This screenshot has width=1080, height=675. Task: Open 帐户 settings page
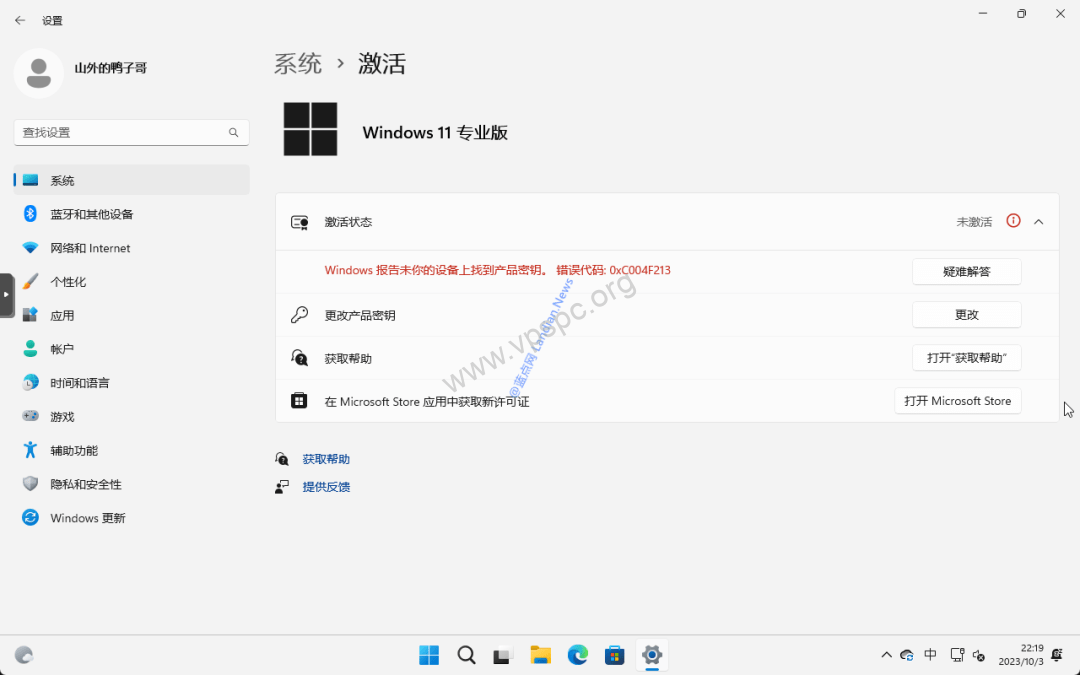click(132, 349)
